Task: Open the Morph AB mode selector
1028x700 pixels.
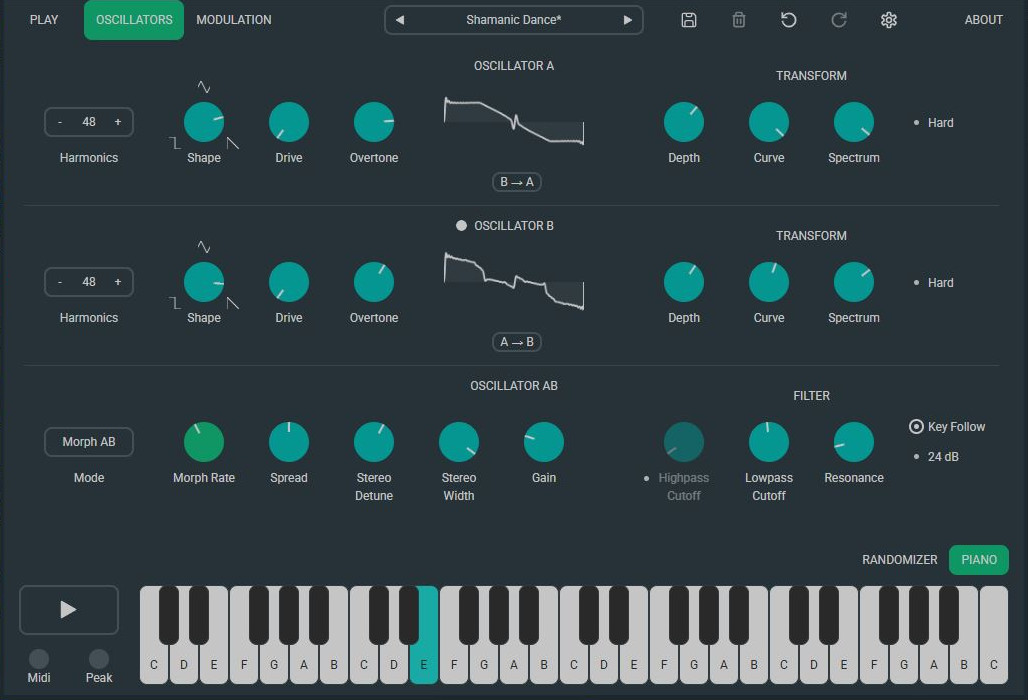Action: point(89,442)
